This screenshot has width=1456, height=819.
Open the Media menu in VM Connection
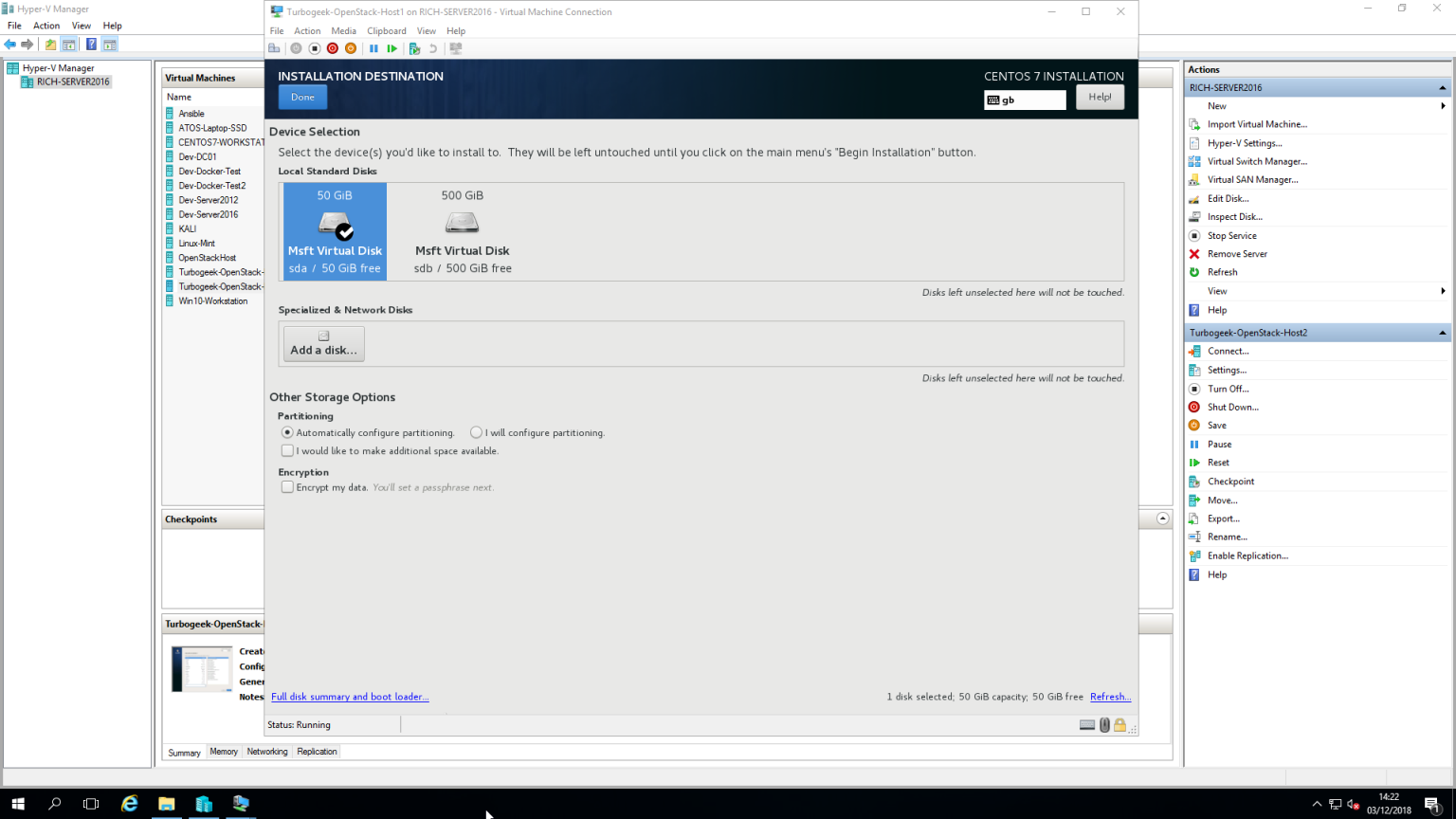(343, 30)
